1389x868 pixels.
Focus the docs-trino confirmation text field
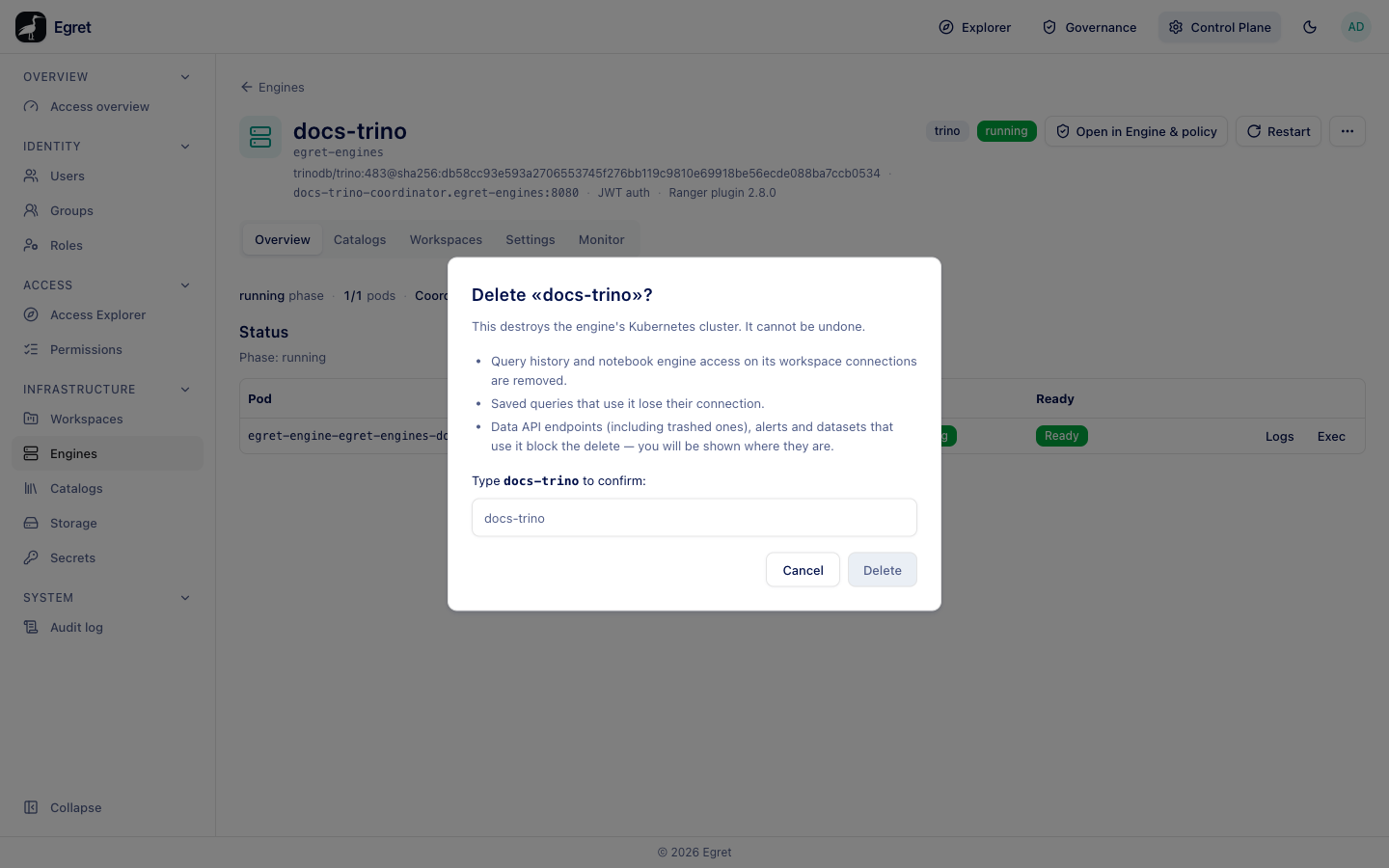pyautogui.click(x=694, y=518)
